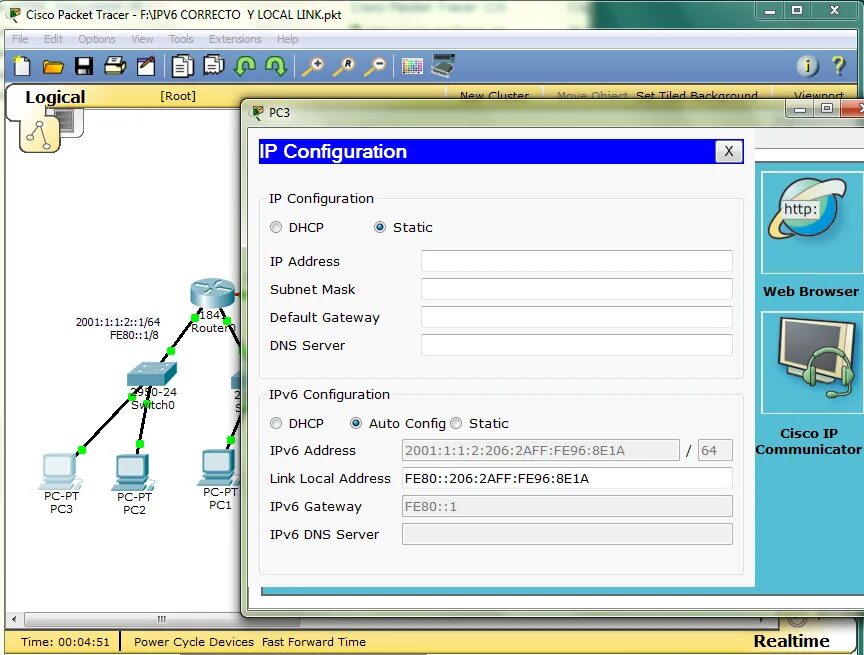Click the New Cluster button
Image resolution: width=864 pixels, height=655 pixels.
click(x=494, y=95)
